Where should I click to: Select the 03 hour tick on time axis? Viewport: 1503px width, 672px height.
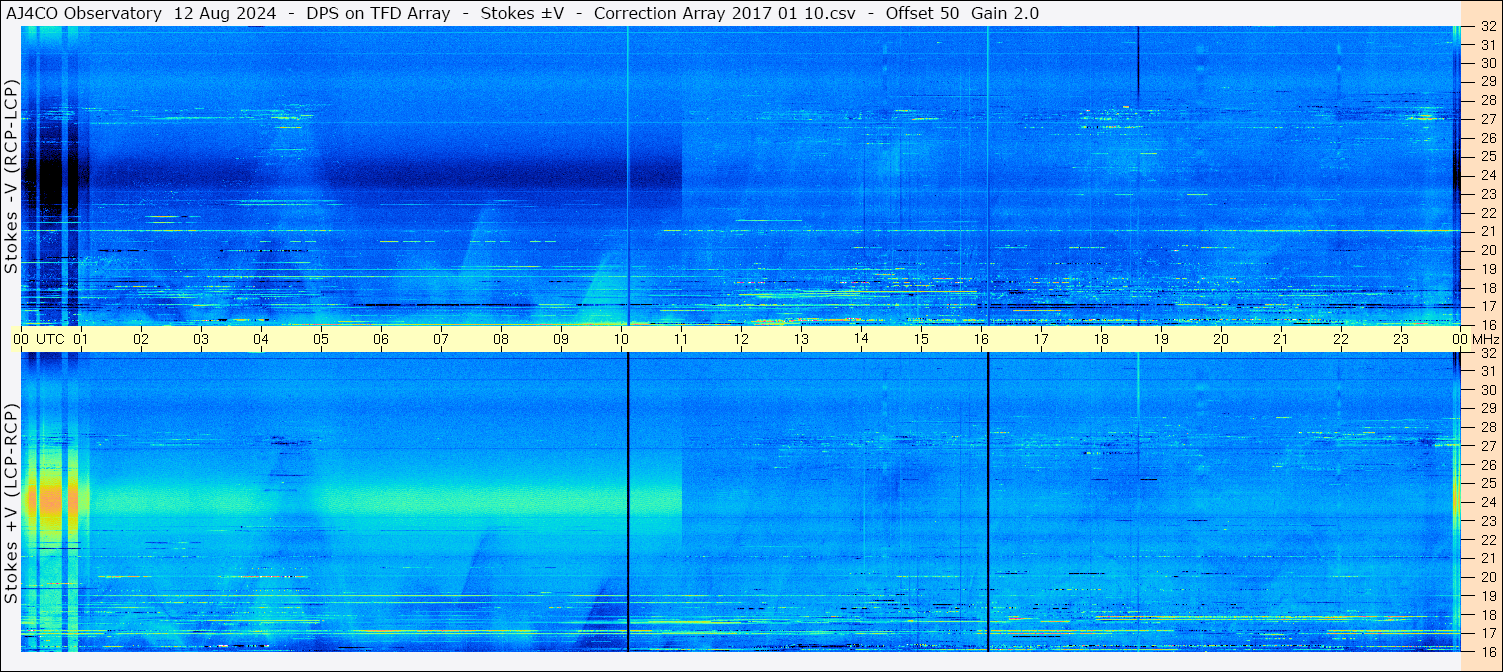[201, 340]
